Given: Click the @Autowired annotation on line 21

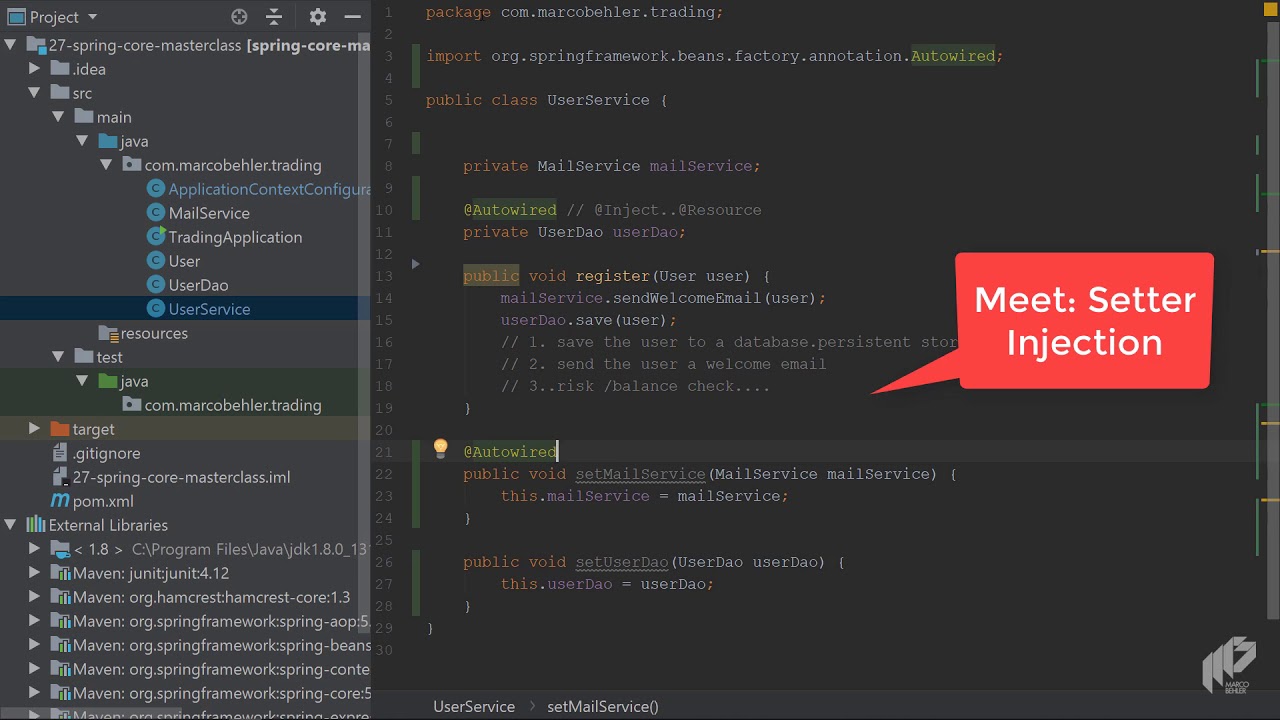Looking at the screenshot, I should click(510, 452).
